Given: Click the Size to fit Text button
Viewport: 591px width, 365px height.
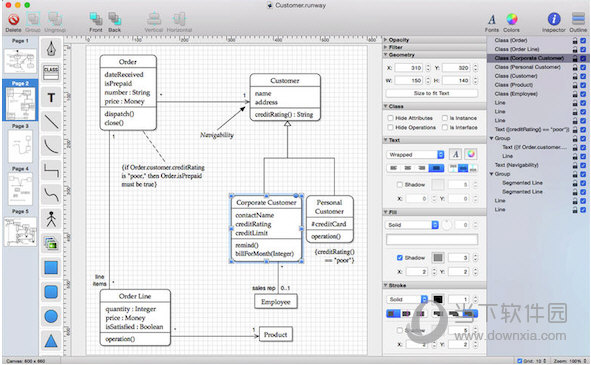Looking at the screenshot, I should 432,93.
